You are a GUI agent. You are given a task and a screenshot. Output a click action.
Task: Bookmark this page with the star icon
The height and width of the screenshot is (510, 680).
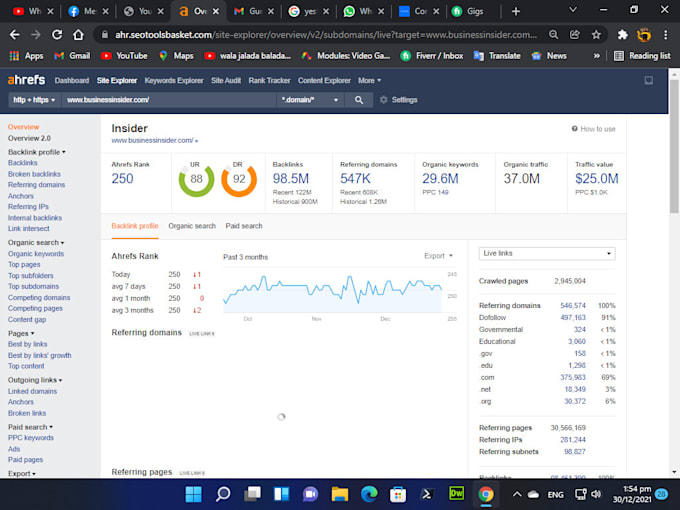tap(596, 35)
